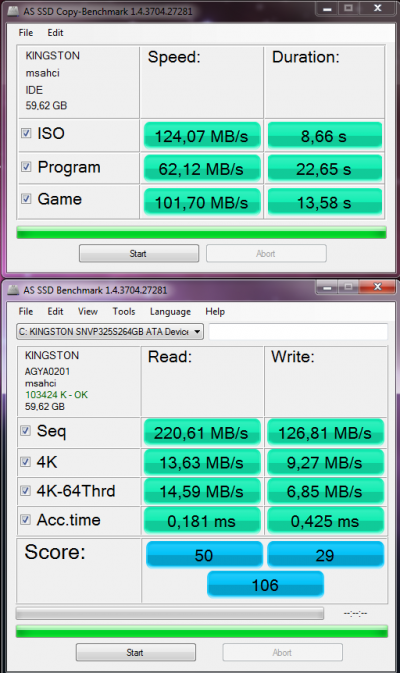Uncheck the Program copy test checkbox
Image resolution: width=400 pixels, height=673 pixels.
pyautogui.click(x=26, y=167)
